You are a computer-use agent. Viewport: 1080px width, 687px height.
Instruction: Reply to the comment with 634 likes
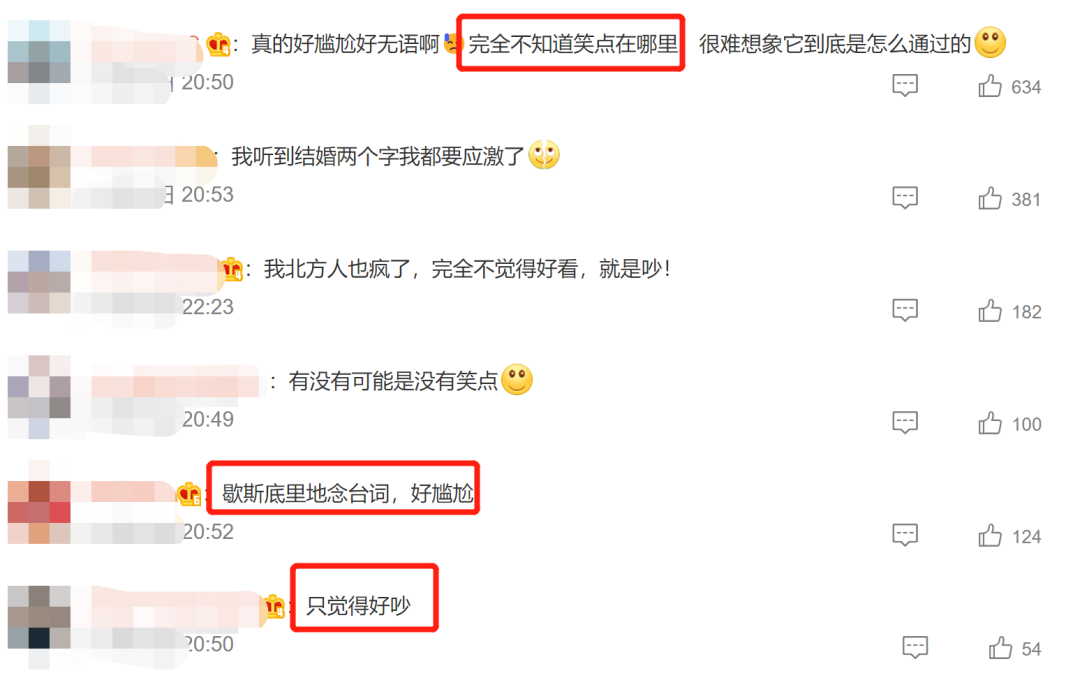905,85
